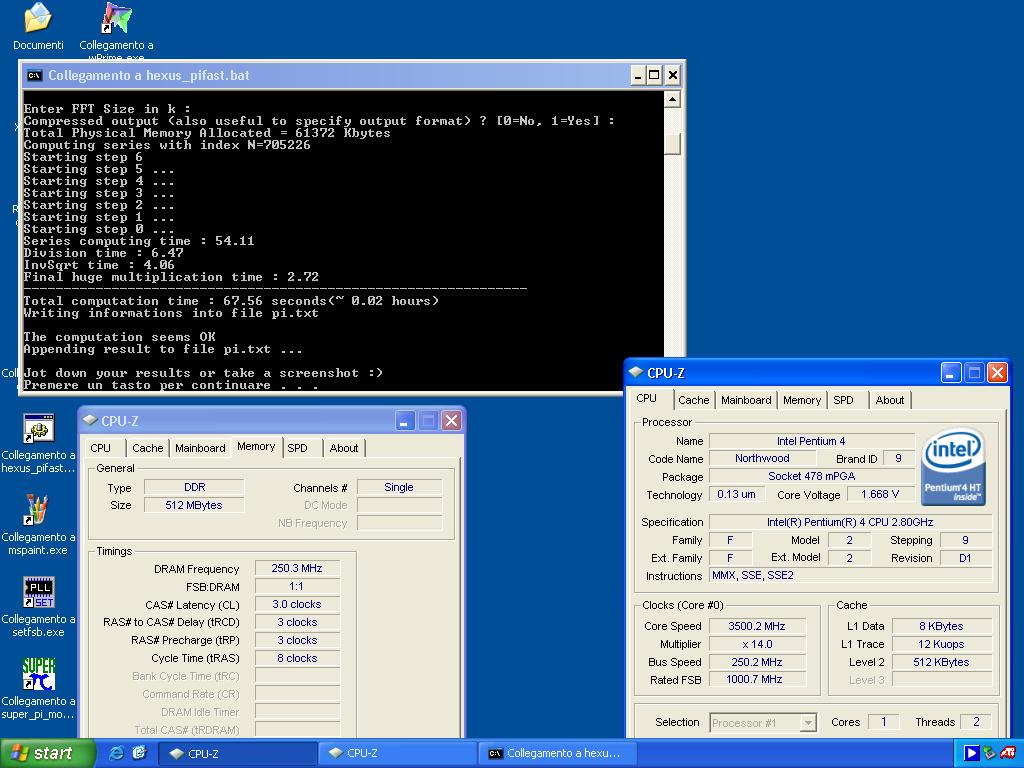This screenshot has width=1024, height=768.
Task: Switch to first CPU-Z taskbar button
Action: pyautogui.click(x=238, y=754)
